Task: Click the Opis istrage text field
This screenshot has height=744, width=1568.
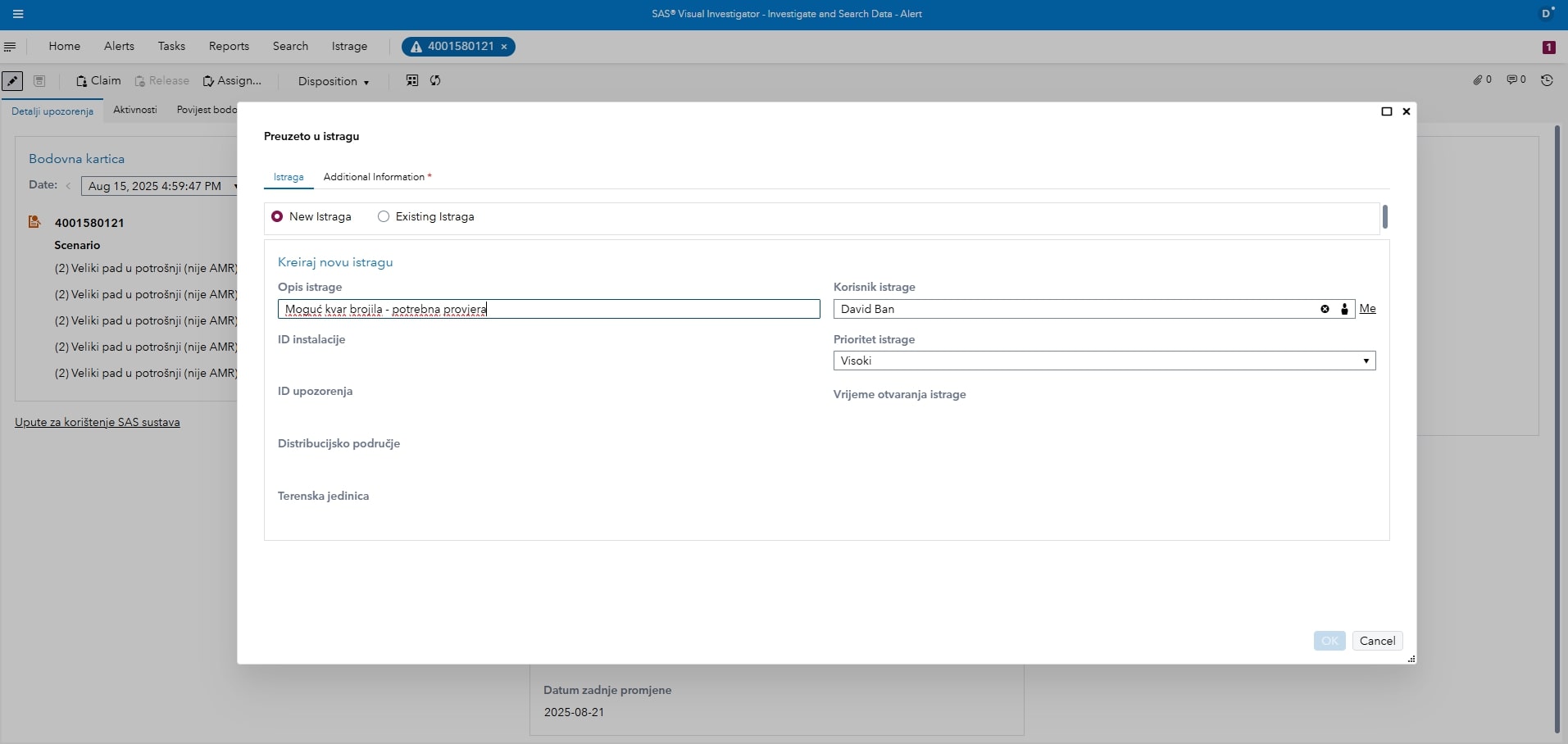Action: pyautogui.click(x=548, y=309)
